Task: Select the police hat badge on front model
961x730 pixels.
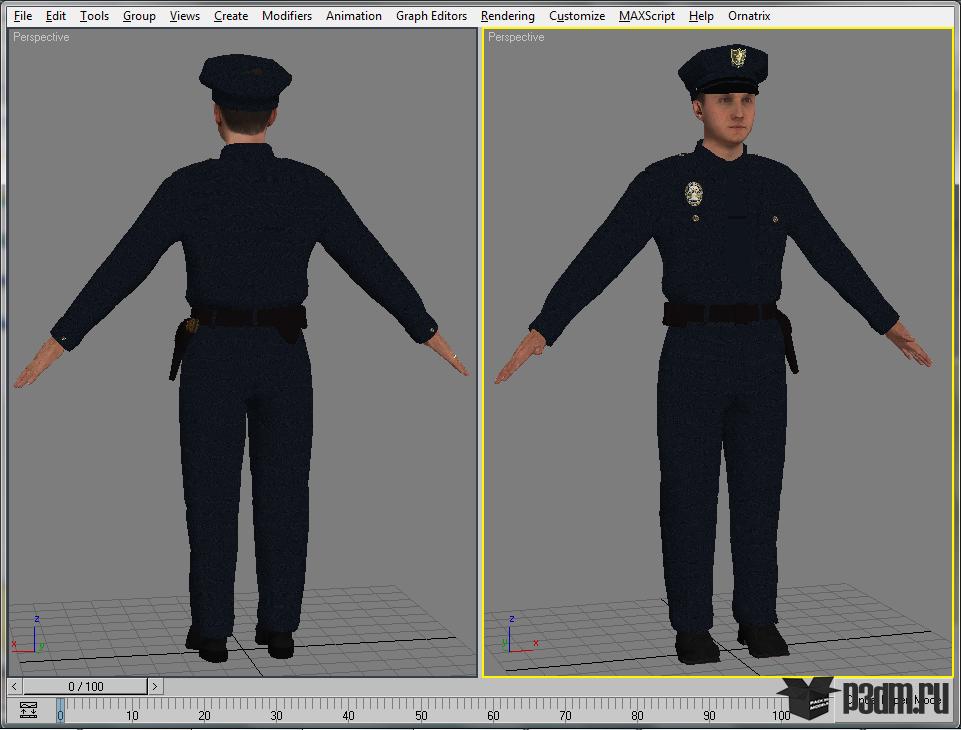Action: pos(738,57)
